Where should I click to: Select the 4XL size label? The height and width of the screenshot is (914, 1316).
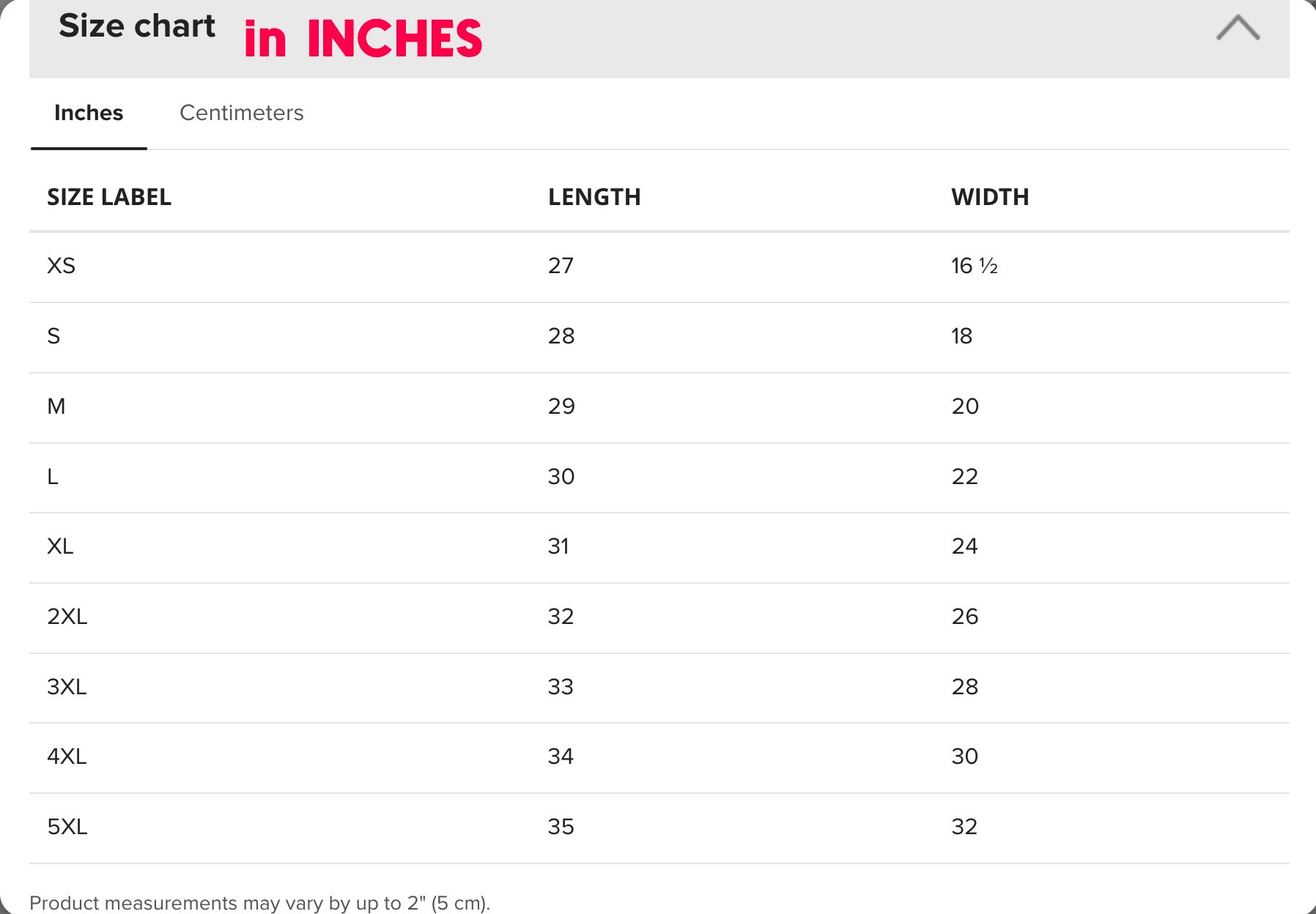67,757
